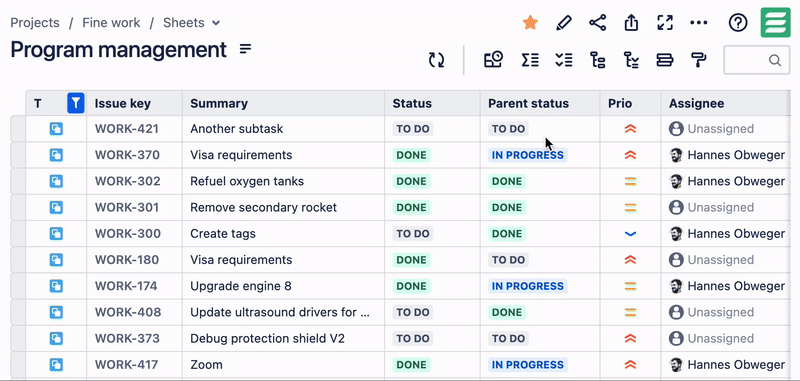Open Hannes Obweger assignee for WORK-174
The height and width of the screenshot is (381, 800).
point(727,286)
